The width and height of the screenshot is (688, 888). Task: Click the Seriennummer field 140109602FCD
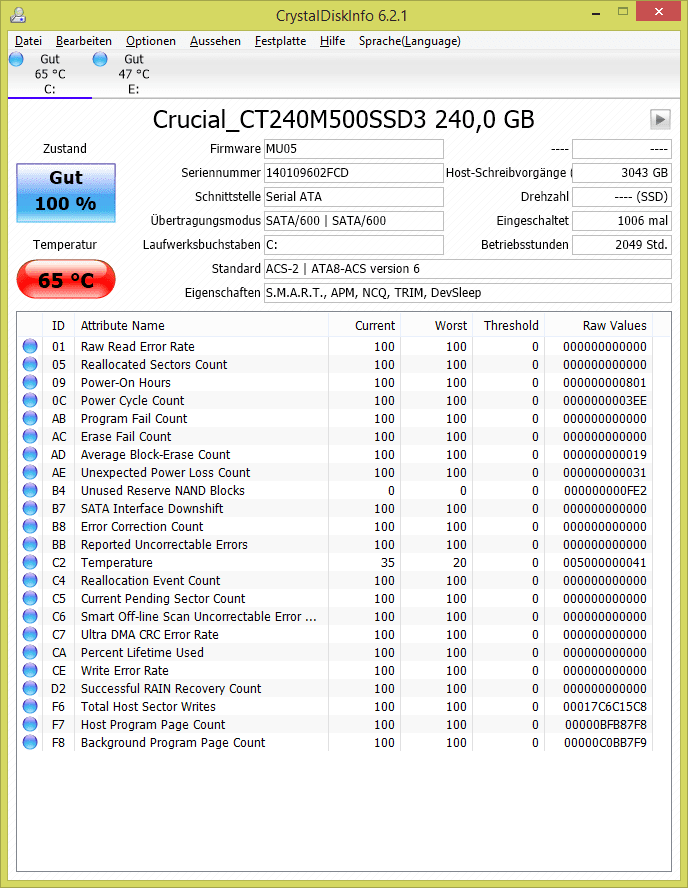coord(354,173)
